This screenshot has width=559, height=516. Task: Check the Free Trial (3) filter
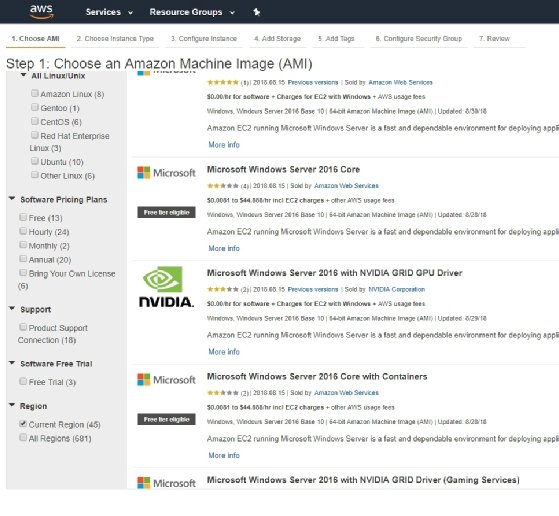pos(23,381)
